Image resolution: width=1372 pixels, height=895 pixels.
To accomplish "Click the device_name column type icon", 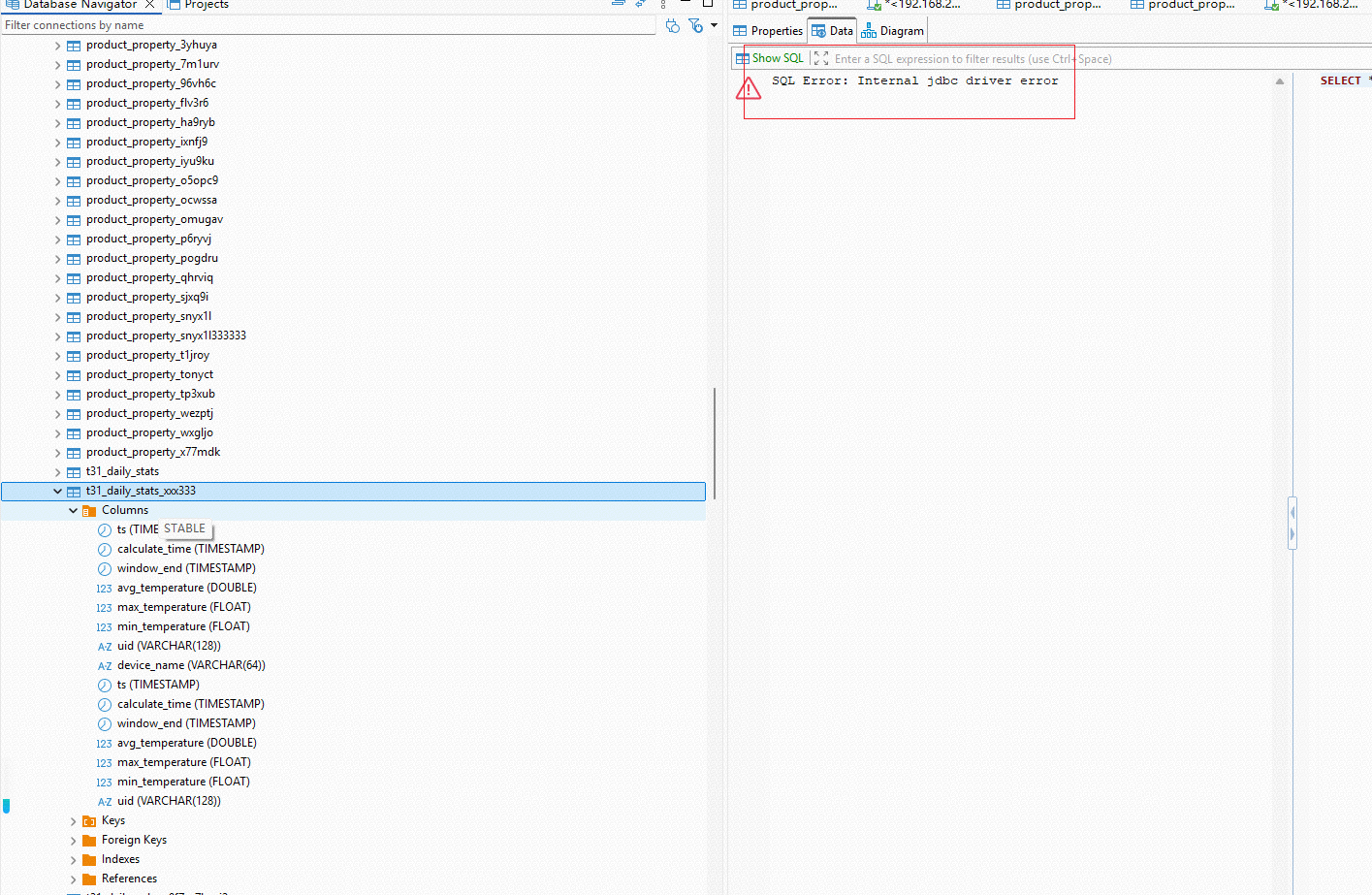I will pos(105,666).
